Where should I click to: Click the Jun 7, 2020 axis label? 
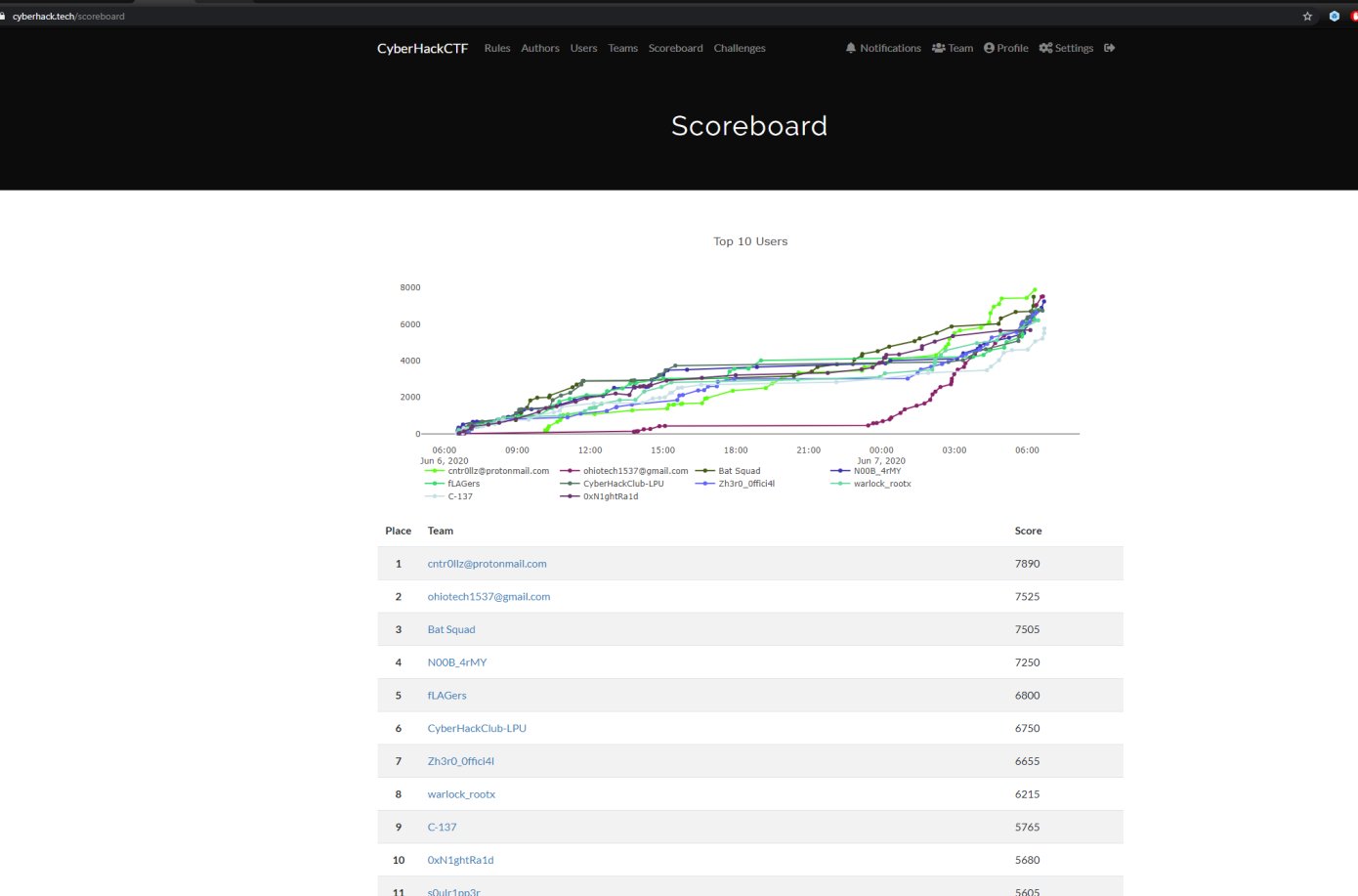pyautogui.click(x=881, y=461)
